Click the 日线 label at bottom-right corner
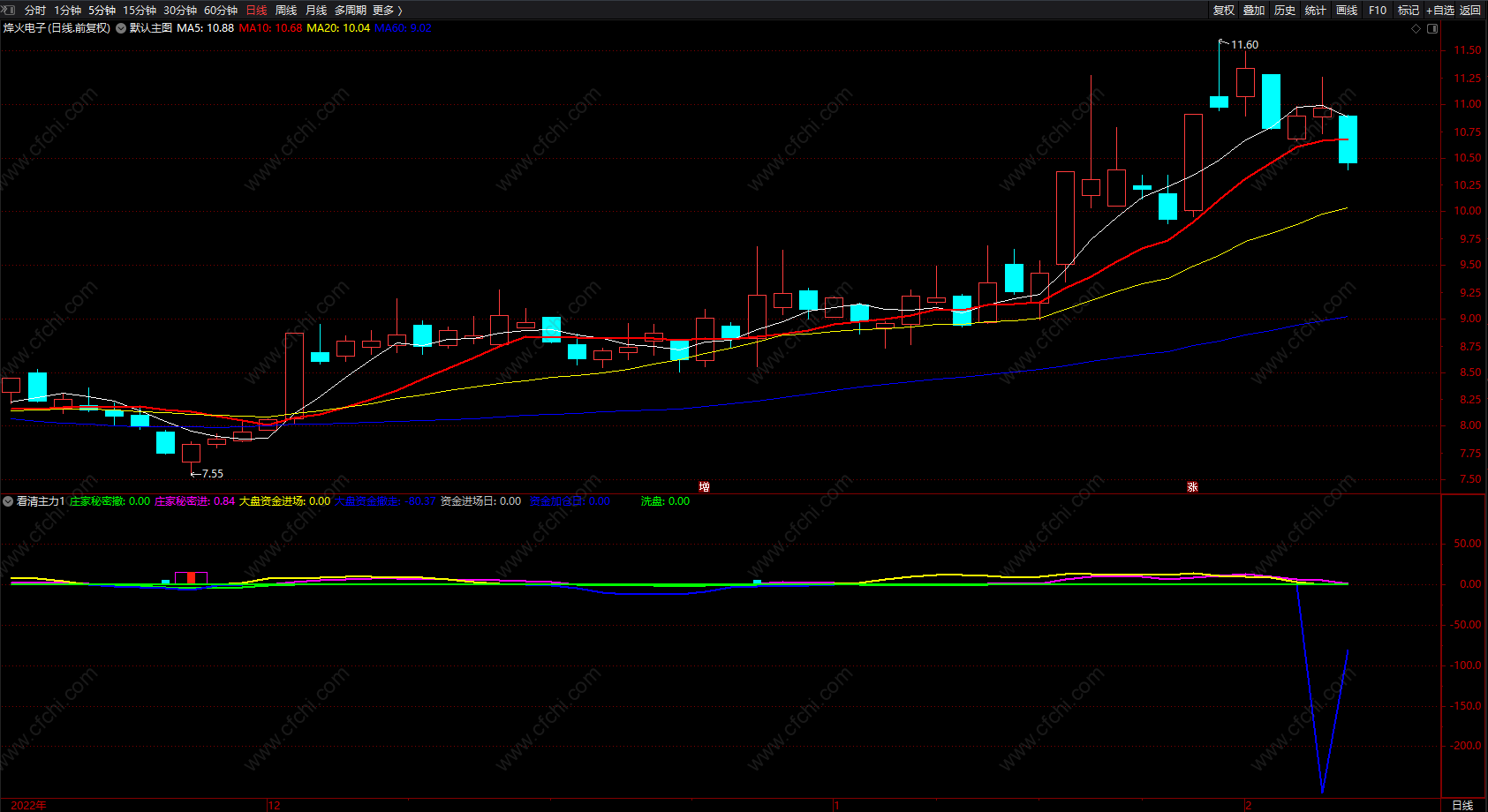Screen dimensions: 1488x812 1462,805
